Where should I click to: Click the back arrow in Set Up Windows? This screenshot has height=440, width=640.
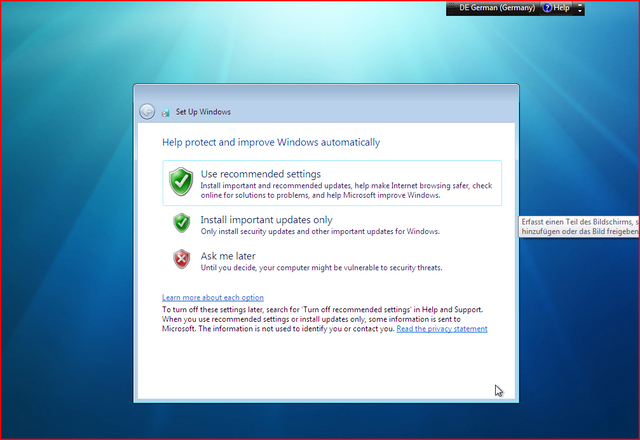tap(147, 111)
